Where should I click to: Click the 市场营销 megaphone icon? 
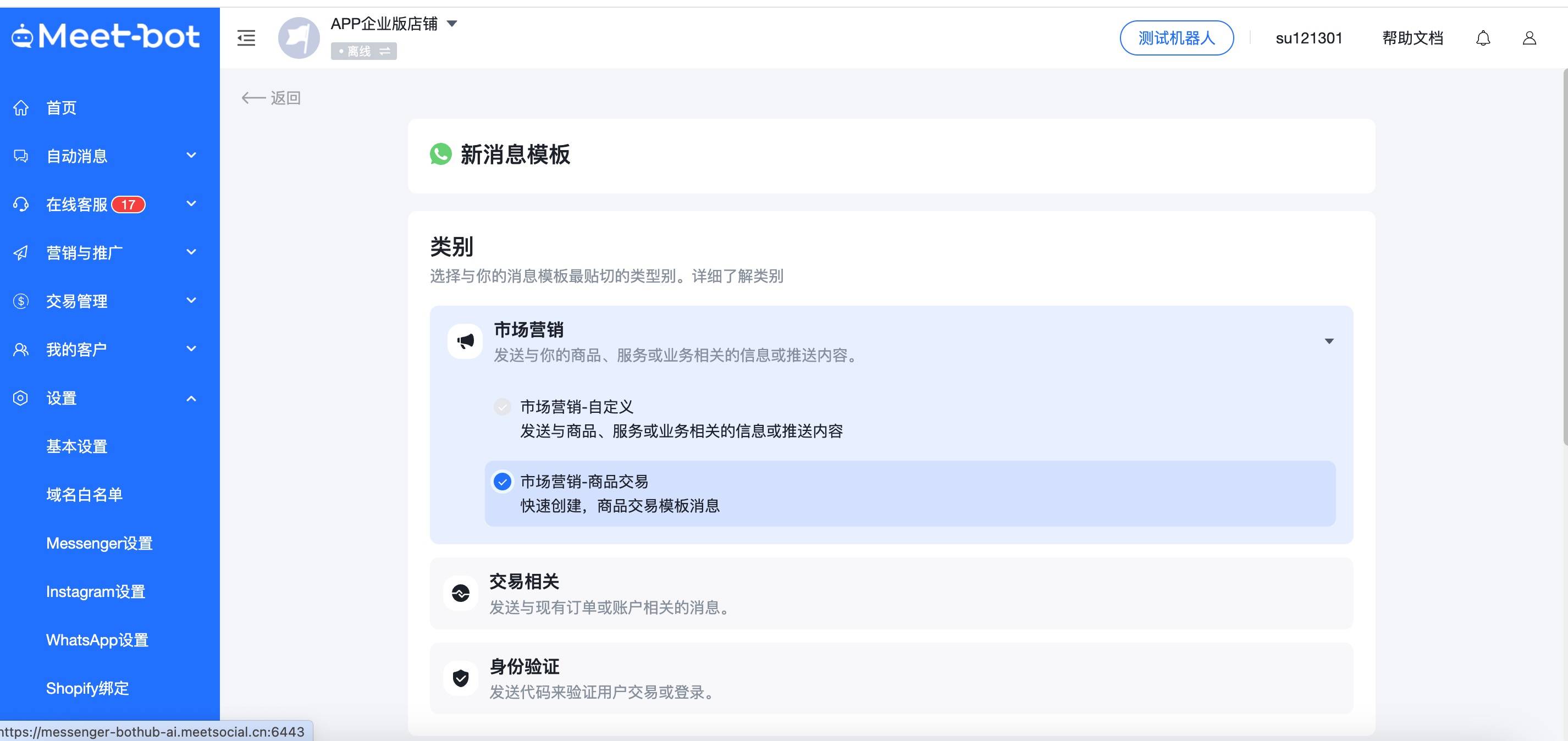tap(465, 341)
